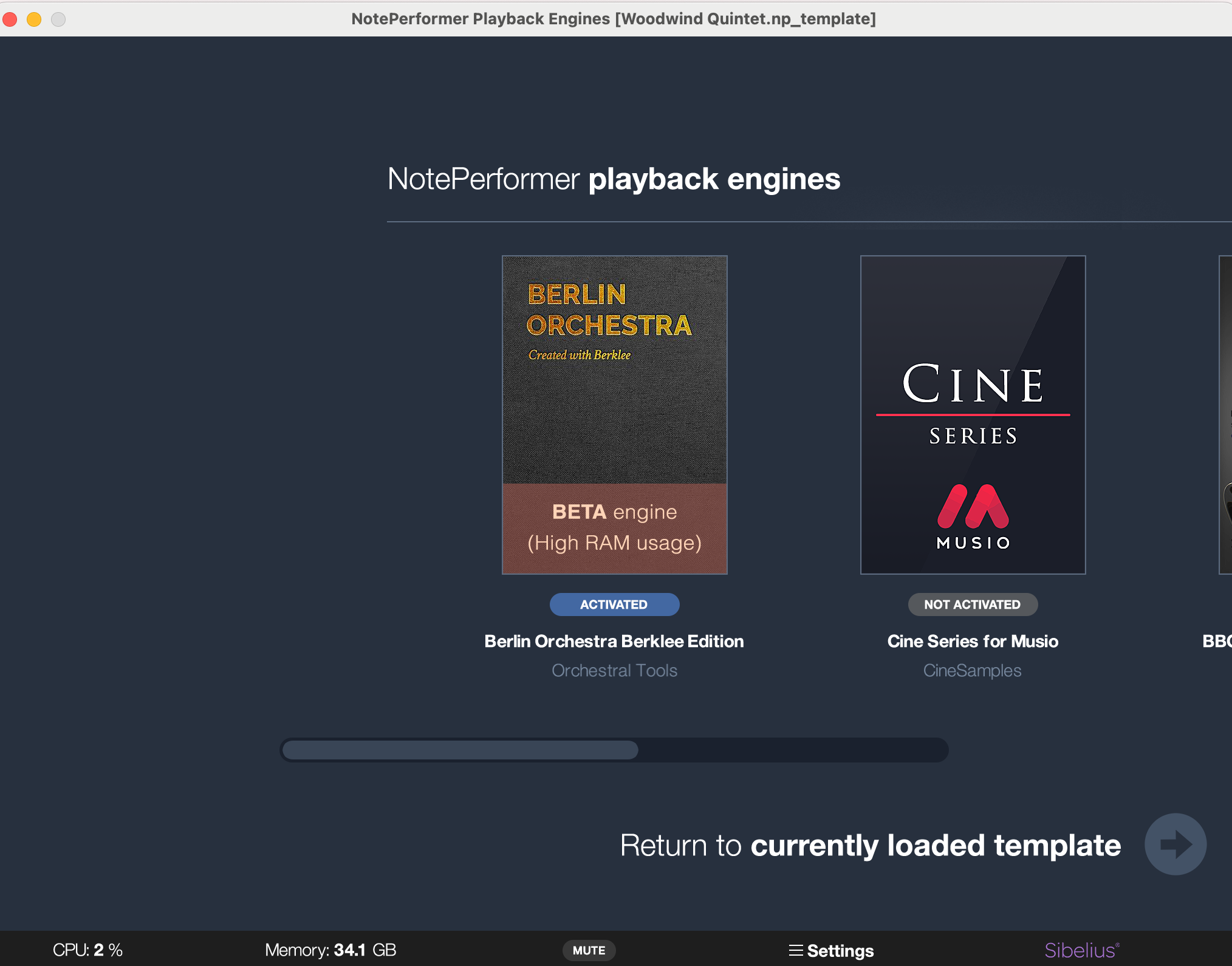
Task: Click the CineSamples vendor label
Action: (x=972, y=670)
